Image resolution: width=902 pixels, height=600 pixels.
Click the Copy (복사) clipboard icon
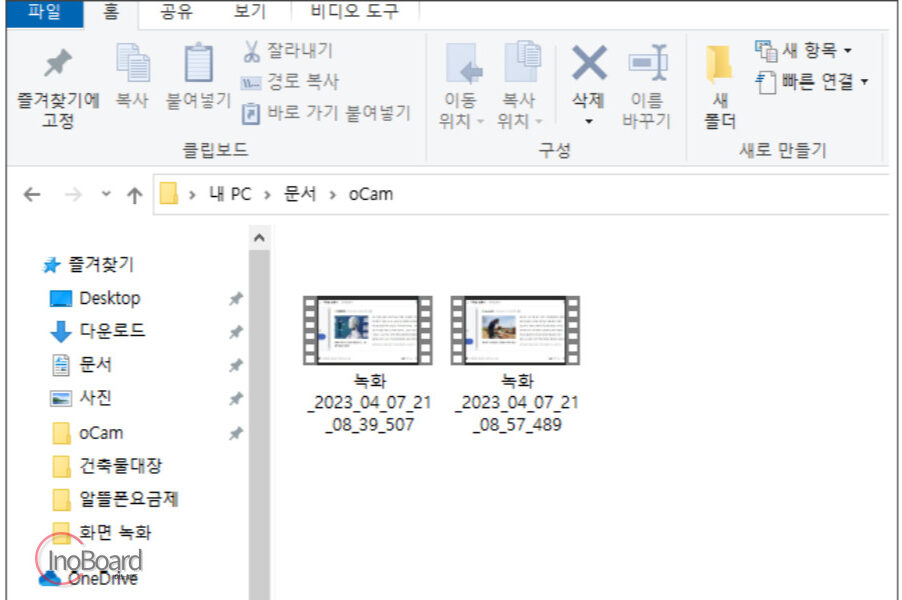coord(133,62)
